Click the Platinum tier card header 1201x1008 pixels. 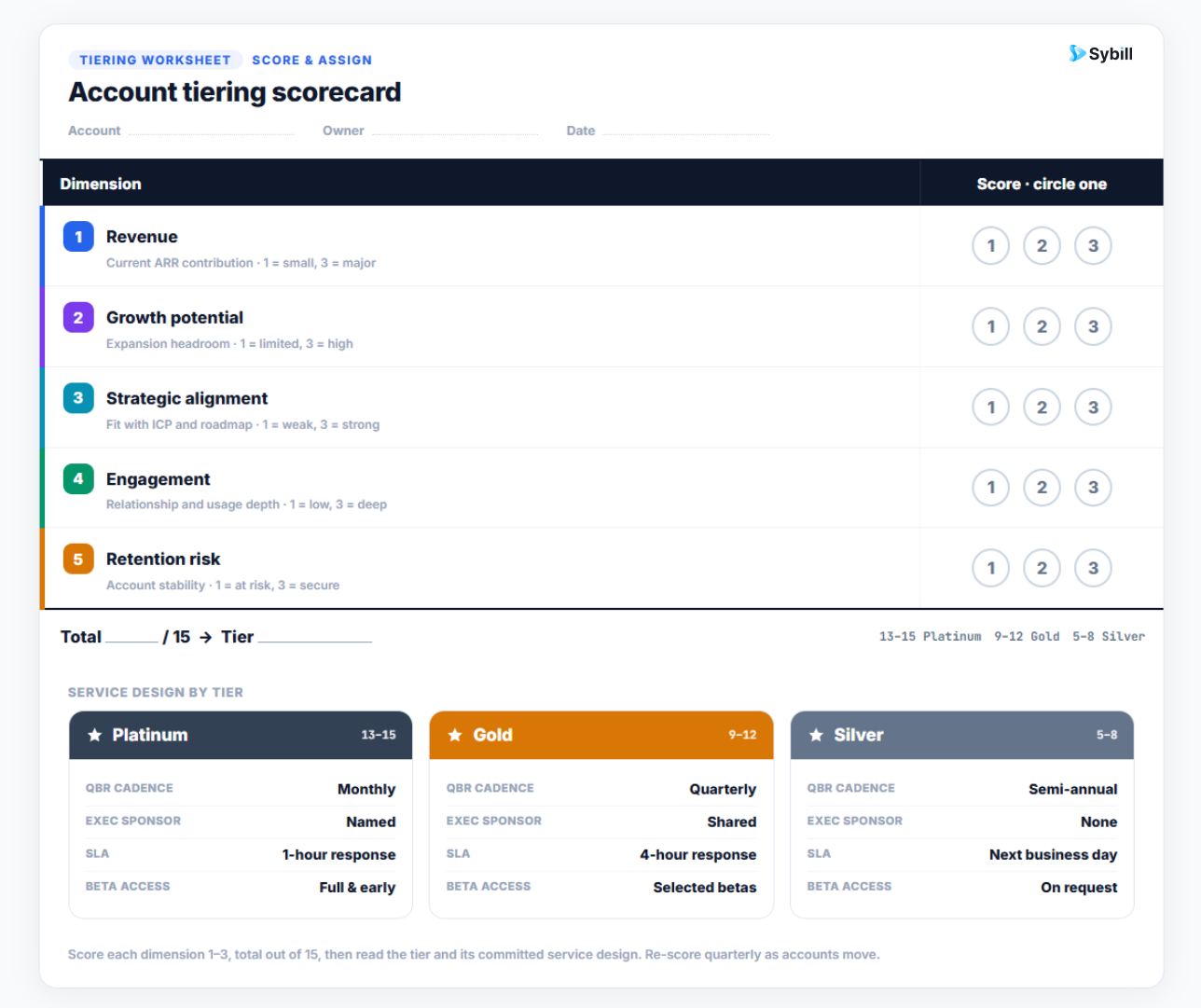click(241, 735)
